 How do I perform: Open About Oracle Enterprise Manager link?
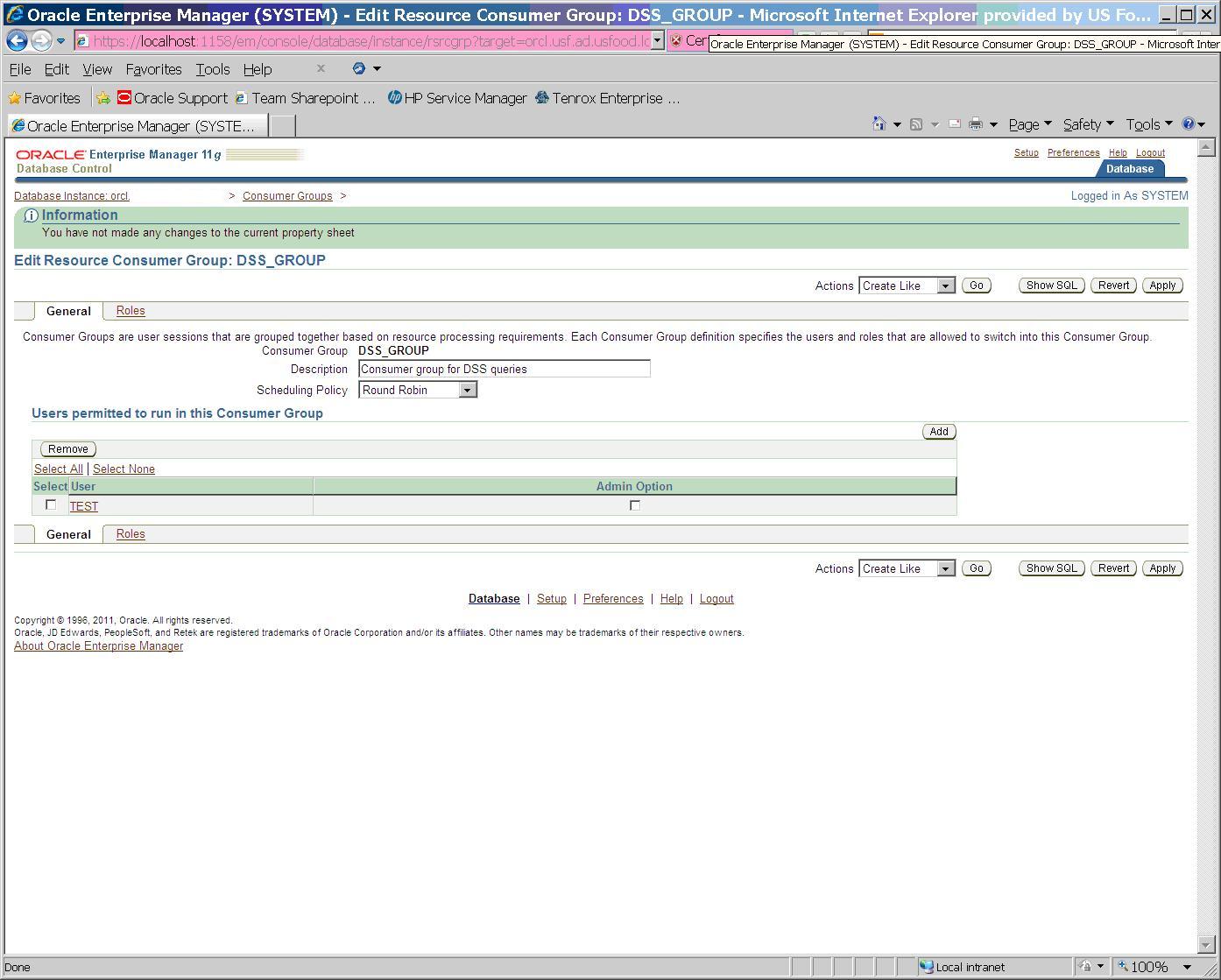point(98,646)
